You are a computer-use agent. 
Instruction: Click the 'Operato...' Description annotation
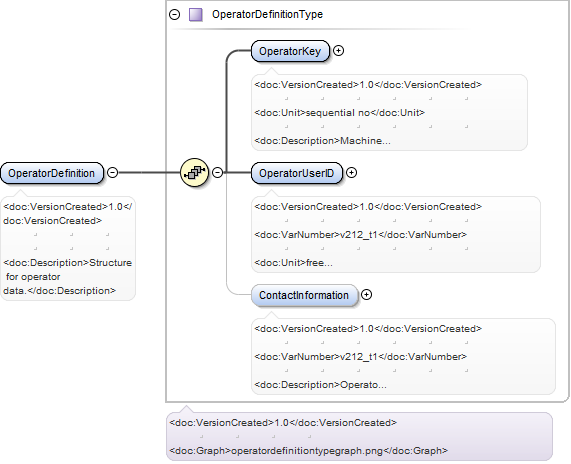click(320, 385)
